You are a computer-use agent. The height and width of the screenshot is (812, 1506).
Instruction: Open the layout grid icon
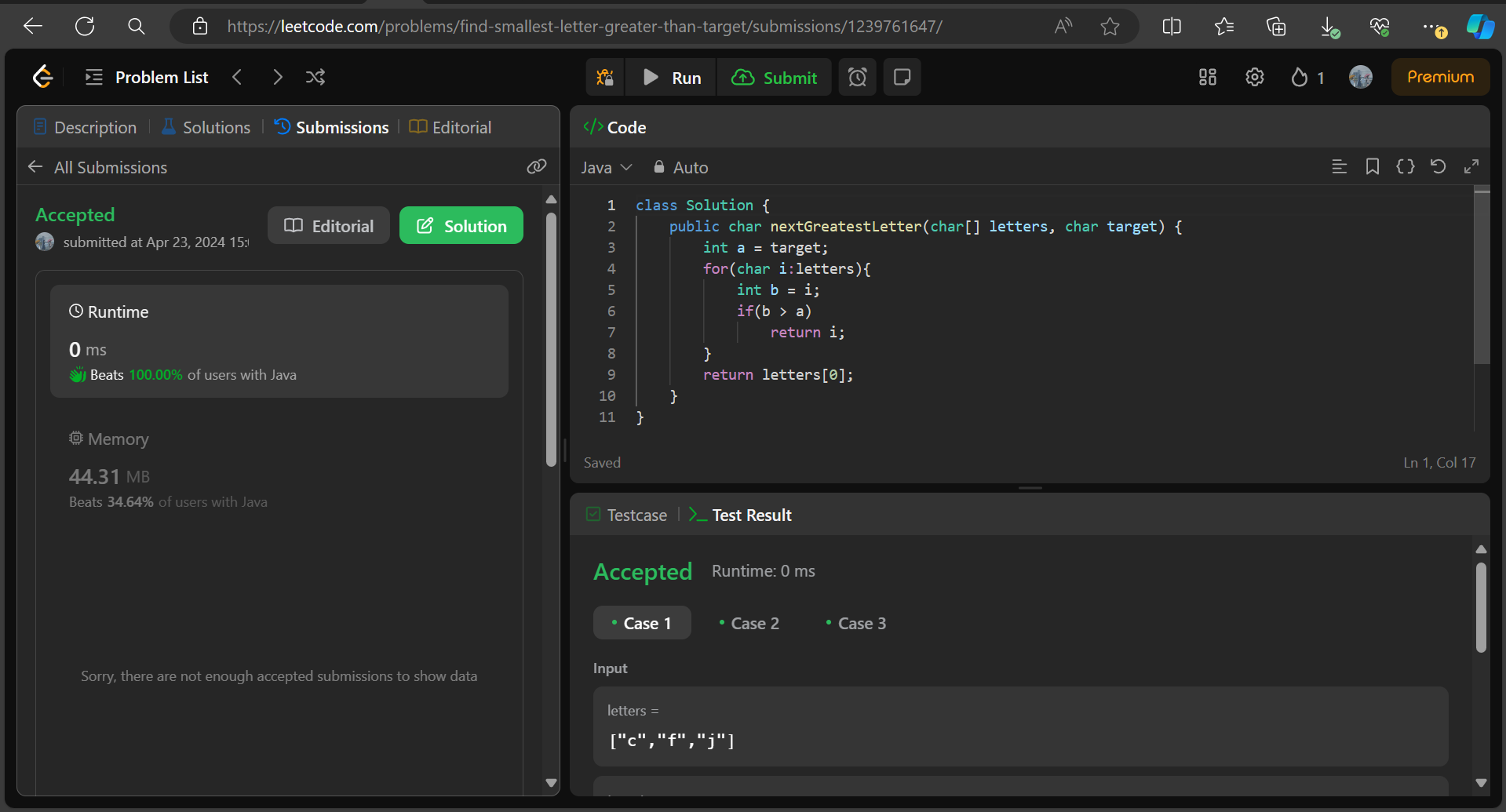1207,77
